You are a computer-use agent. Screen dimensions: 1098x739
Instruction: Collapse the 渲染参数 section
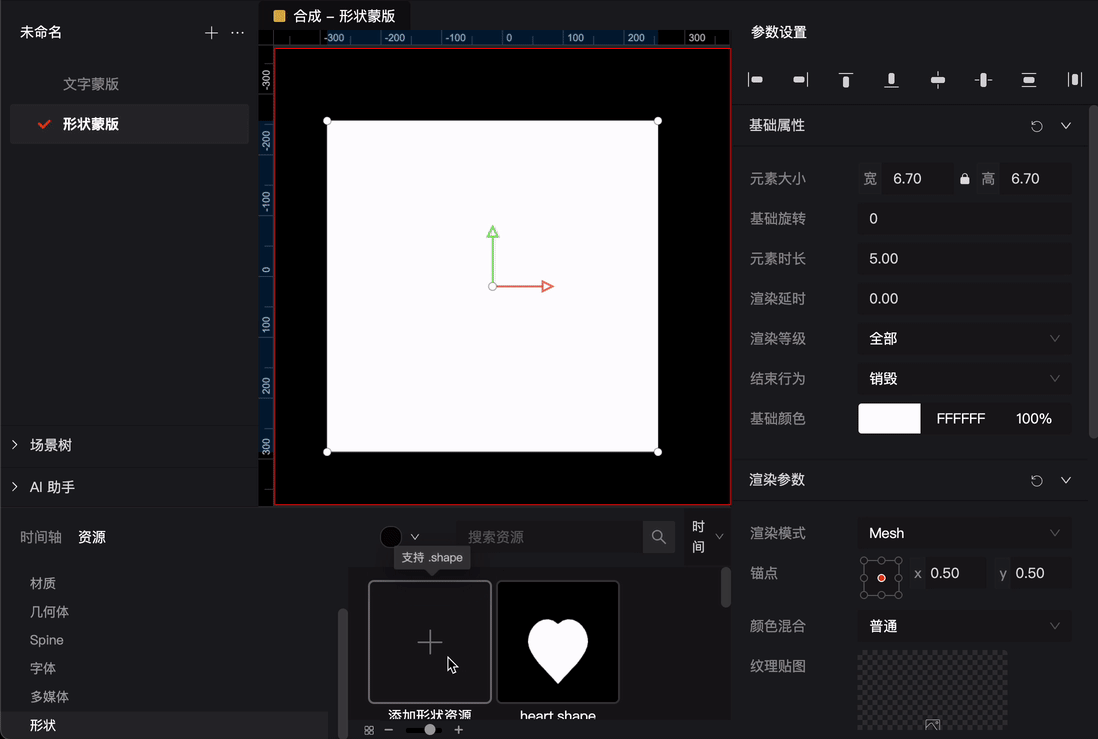[x=1066, y=481]
